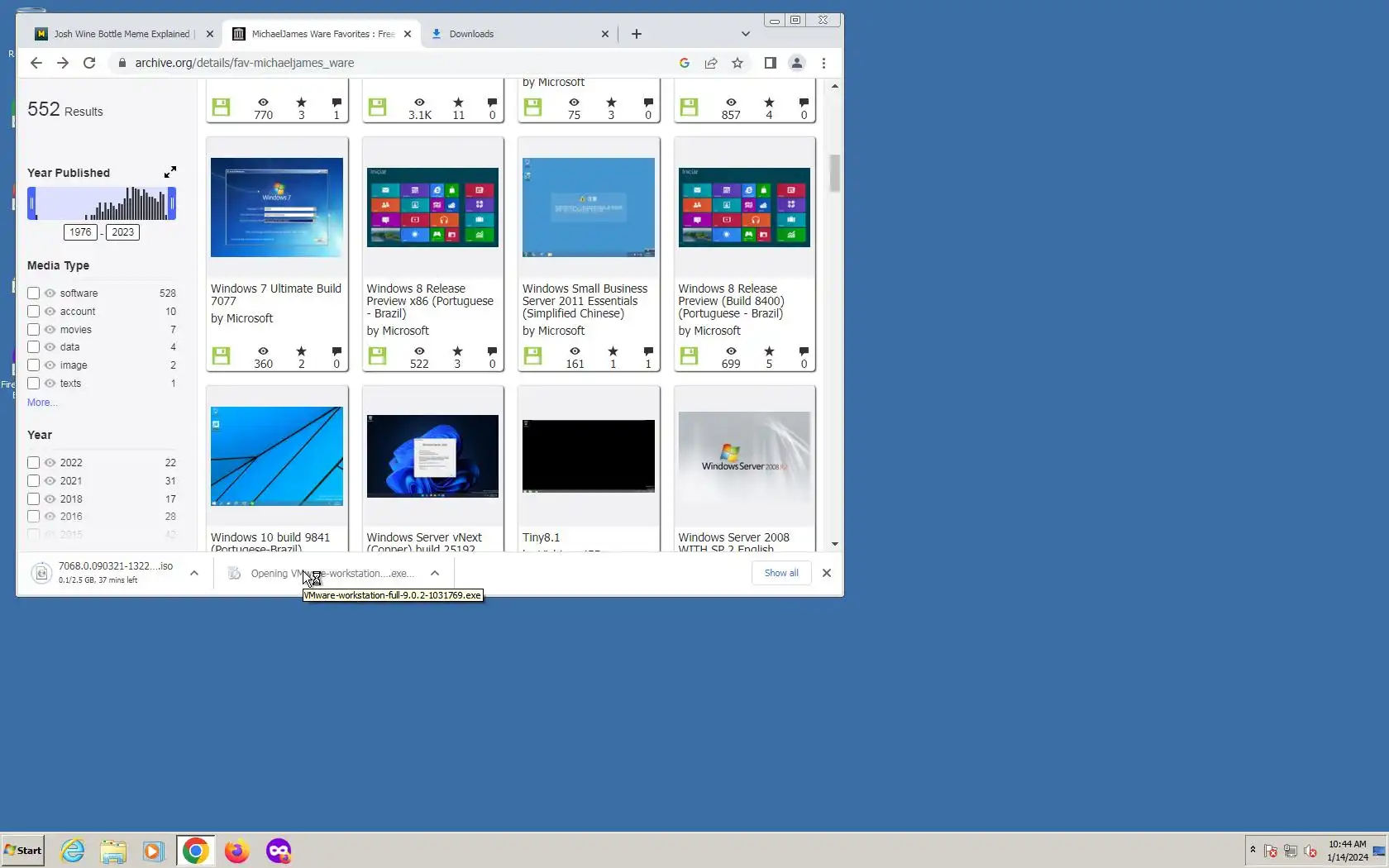The width and height of the screenshot is (1389, 868).
Task: Check the 2018 year filter
Action: (x=33, y=499)
